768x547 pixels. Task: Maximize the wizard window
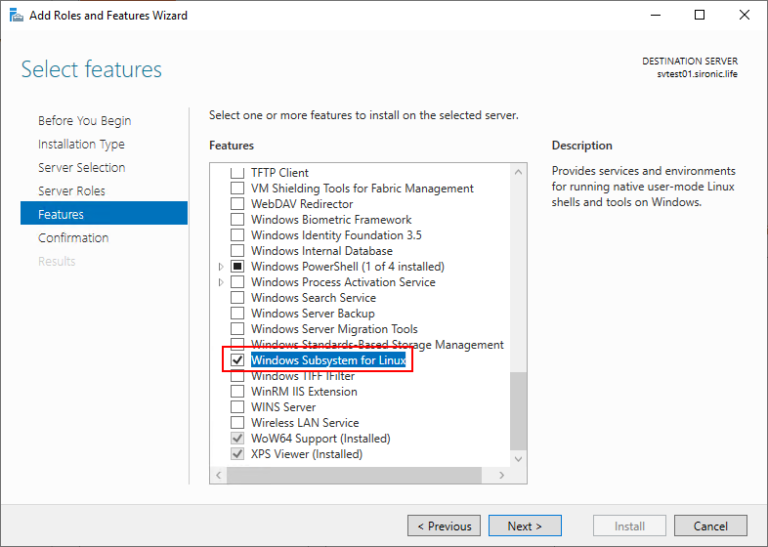(700, 15)
